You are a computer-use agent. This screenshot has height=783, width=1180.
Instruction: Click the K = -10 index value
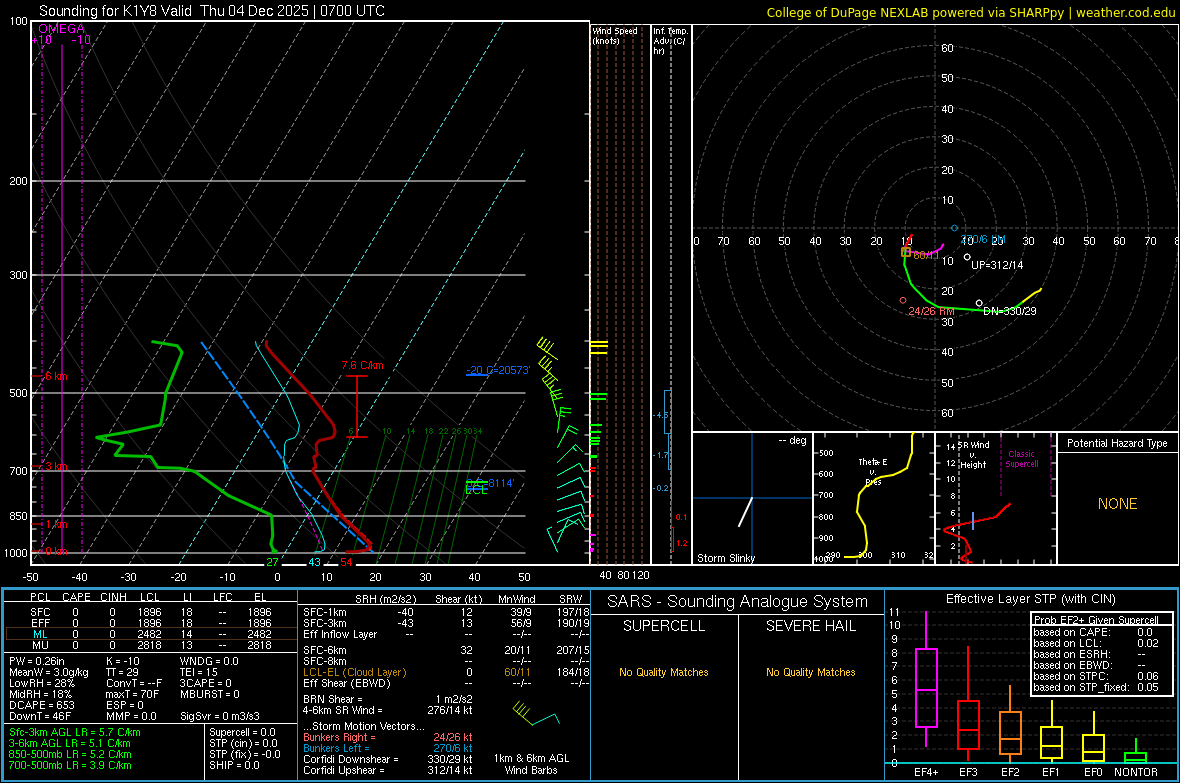(123, 661)
